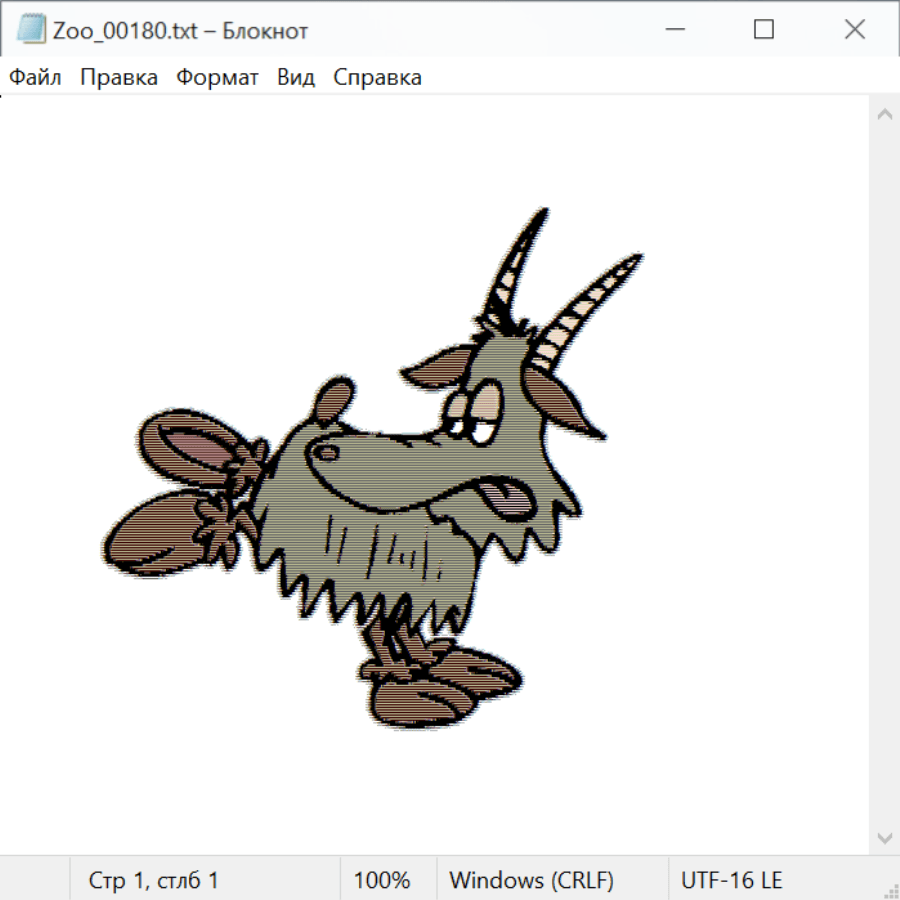Click the Notepad icon in the title bar
900x900 pixels.
(32, 30)
